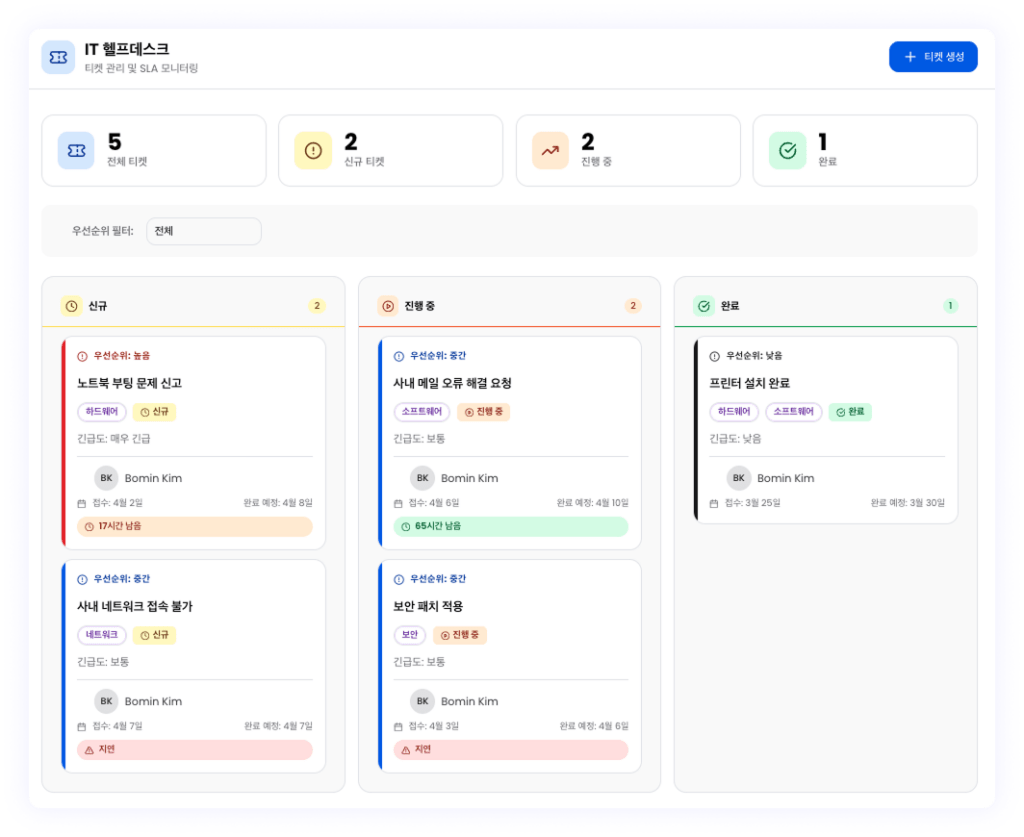1024x837 pixels.
Task: Click 지연 badge on 사내 네트워크 접속 불가 card
Action: (194, 749)
